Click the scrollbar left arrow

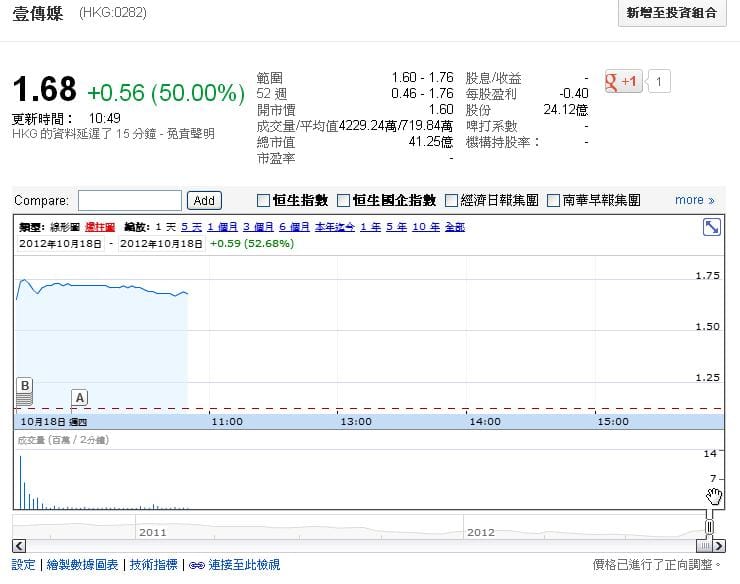19,546
